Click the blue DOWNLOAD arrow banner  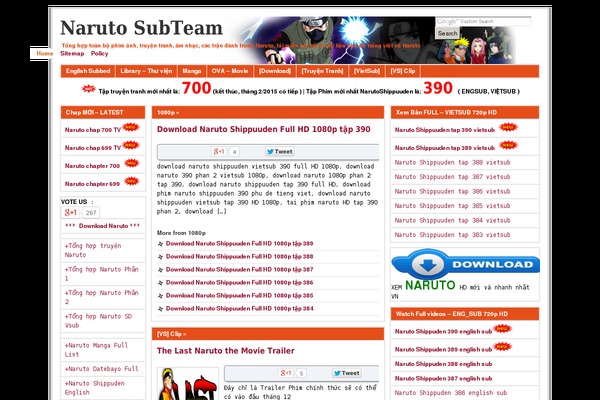tap(465, 264)
